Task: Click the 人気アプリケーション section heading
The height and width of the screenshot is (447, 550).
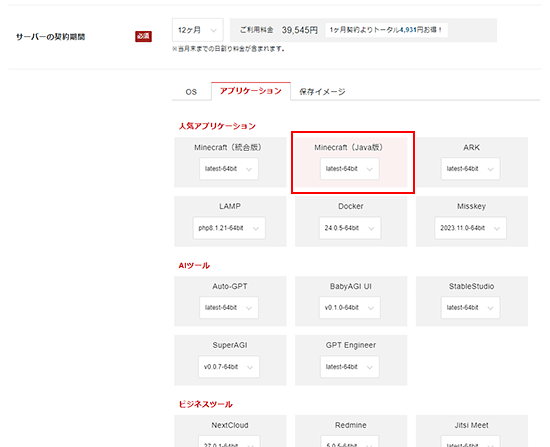Action: (217, 126)
